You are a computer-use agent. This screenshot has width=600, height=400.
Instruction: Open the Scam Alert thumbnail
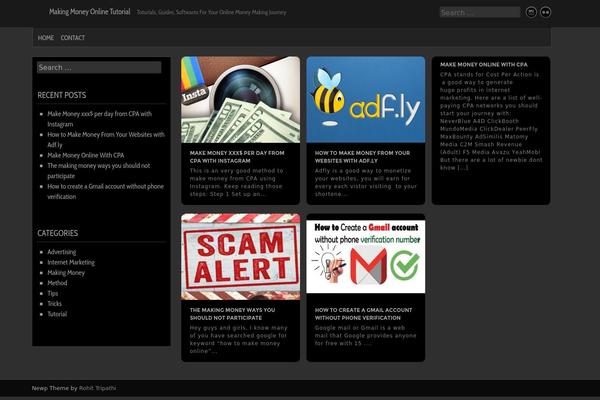241,256
